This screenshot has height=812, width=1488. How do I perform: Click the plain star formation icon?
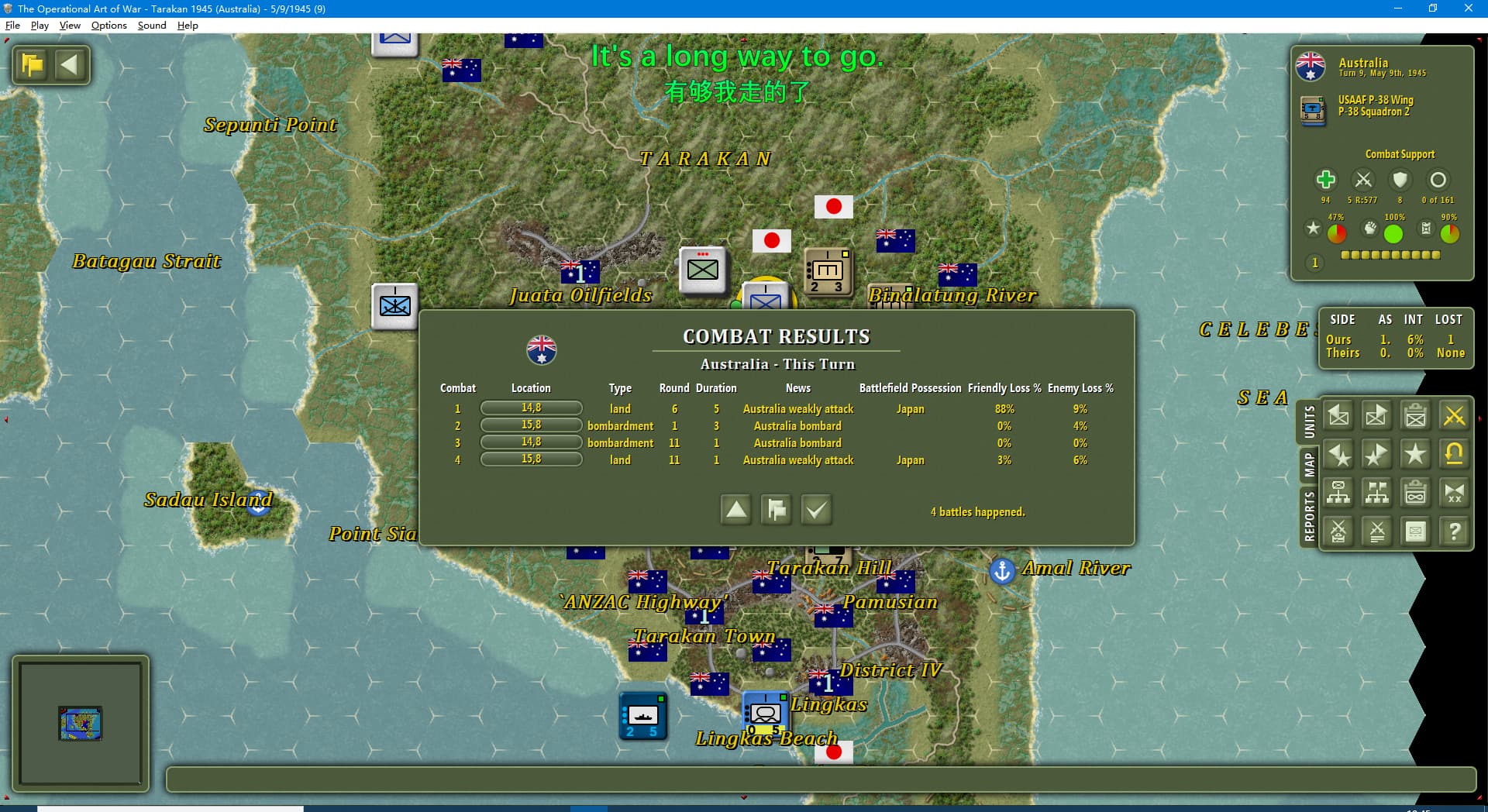(1415, 454)
